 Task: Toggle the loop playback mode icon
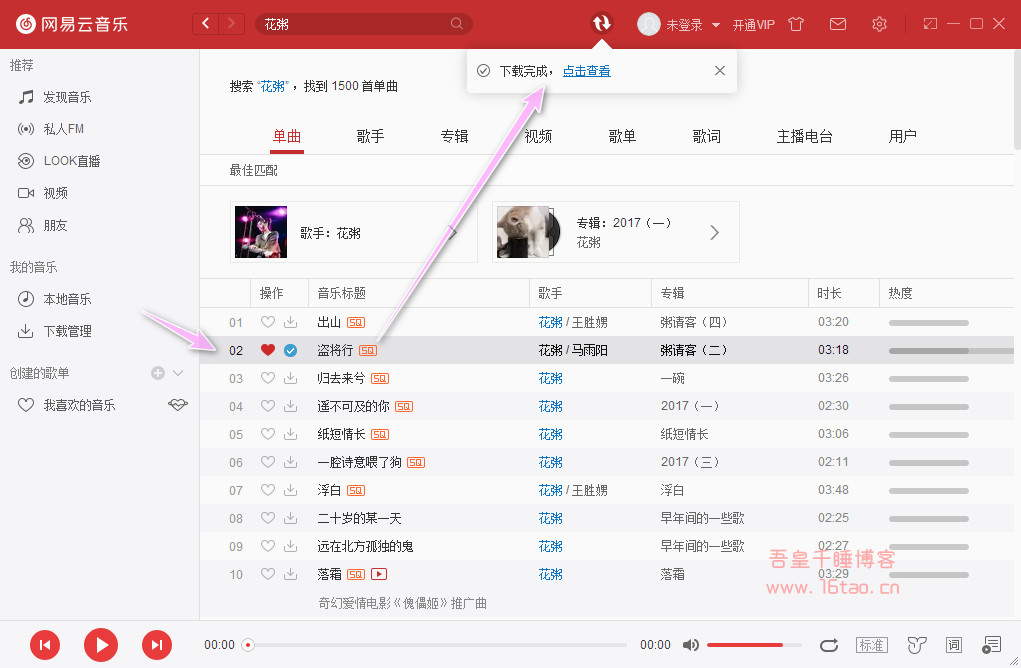(x=828, y=645)
